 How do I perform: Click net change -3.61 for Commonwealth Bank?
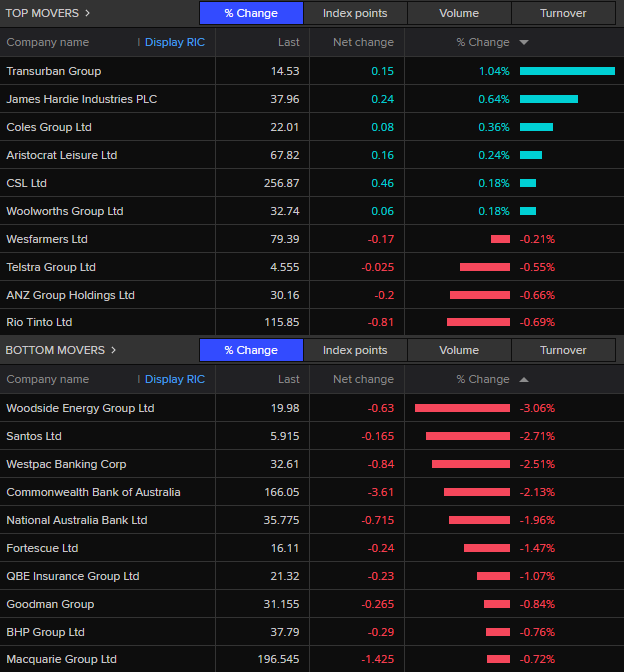coord(381,492)
